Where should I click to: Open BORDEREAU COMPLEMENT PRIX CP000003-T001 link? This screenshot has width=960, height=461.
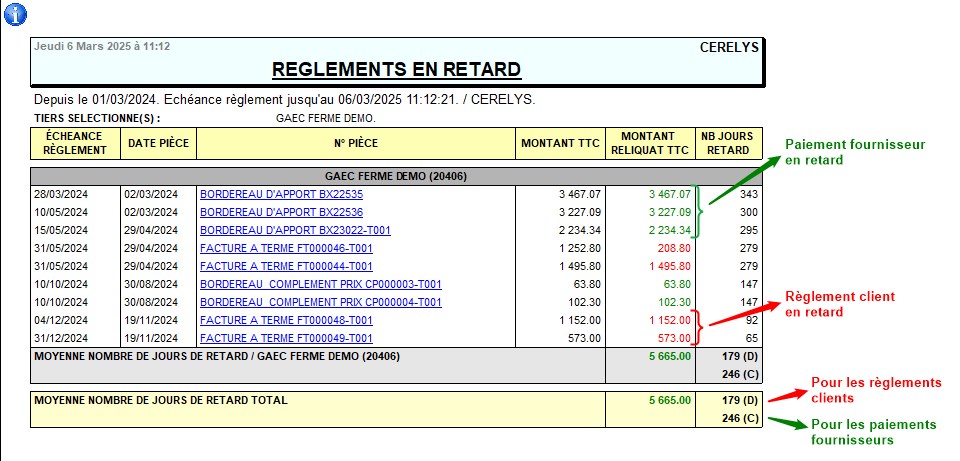(320, 284)
